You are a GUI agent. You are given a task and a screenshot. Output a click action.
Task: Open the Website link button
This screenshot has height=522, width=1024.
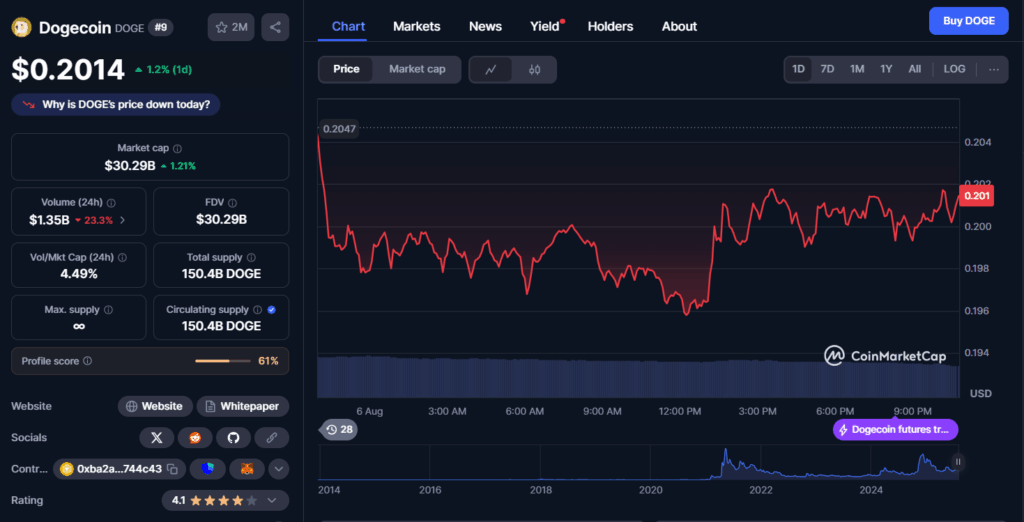tap(155, 406)
